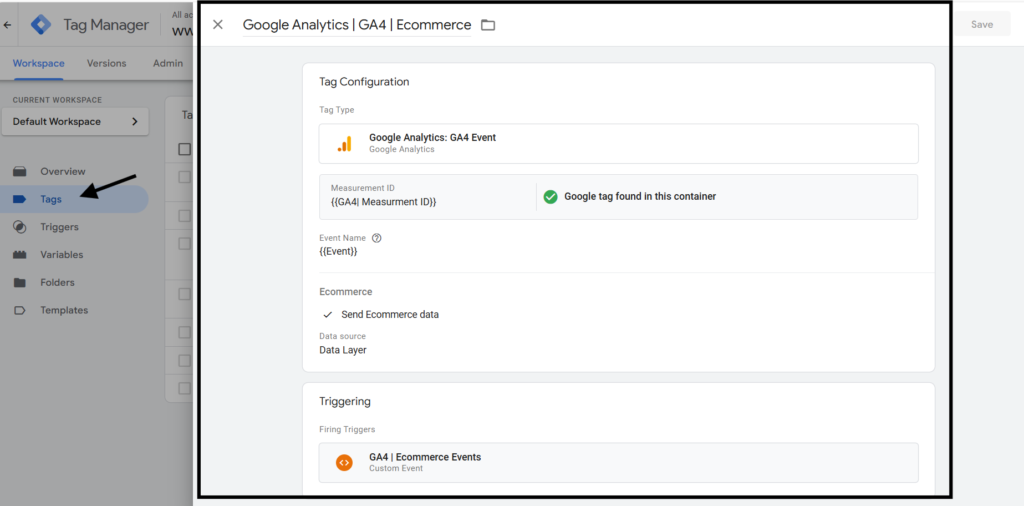
Task: Open the Versions tab
Action: pos(106,63)
